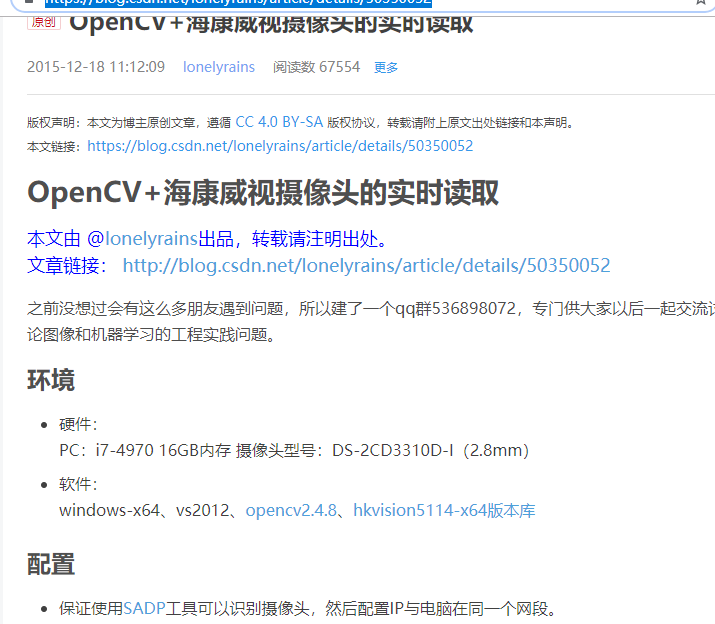Viewport: 715px width, 624px height.
Task: Open the SADP tool link
Action: coord(144,608)
